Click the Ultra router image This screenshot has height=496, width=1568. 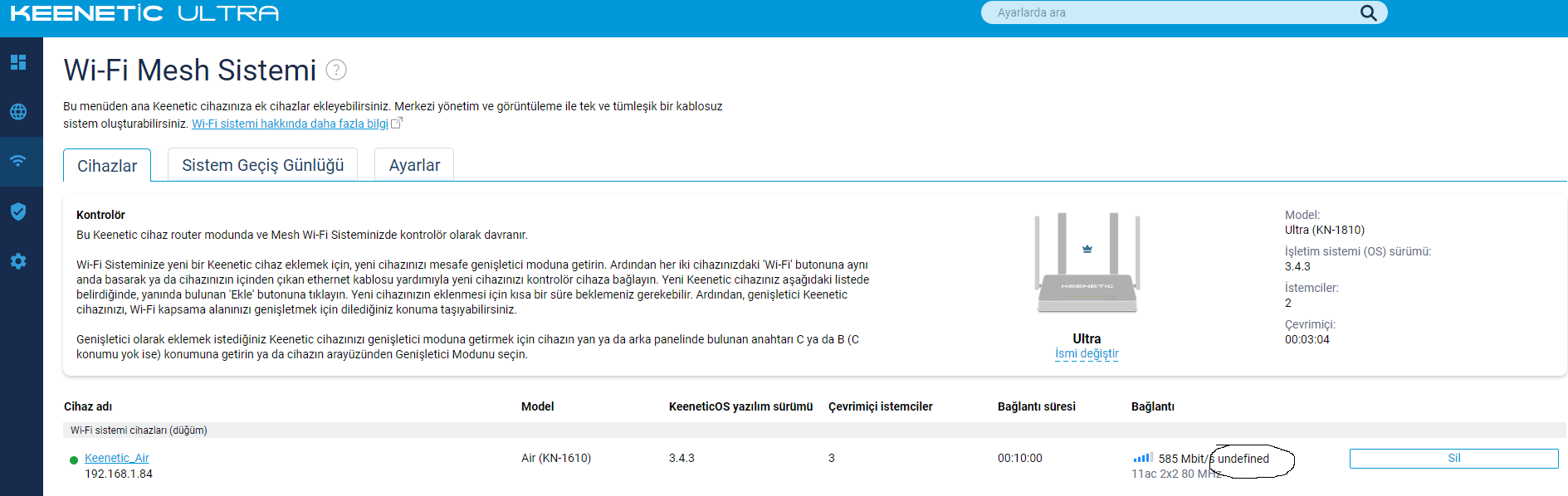(x=1087, y=263)
